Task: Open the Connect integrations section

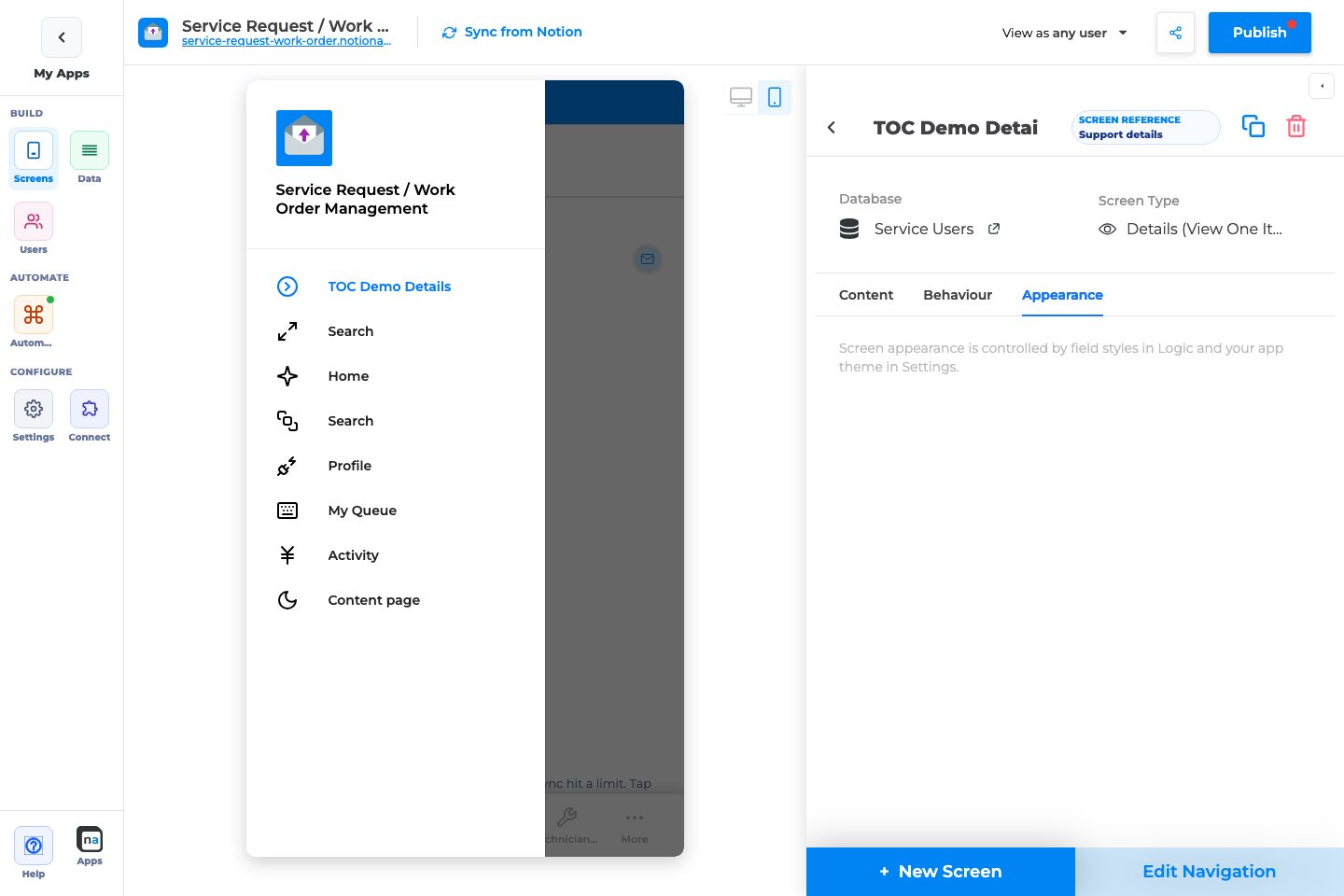Action: pyautogui.click(x=90, y=416)
